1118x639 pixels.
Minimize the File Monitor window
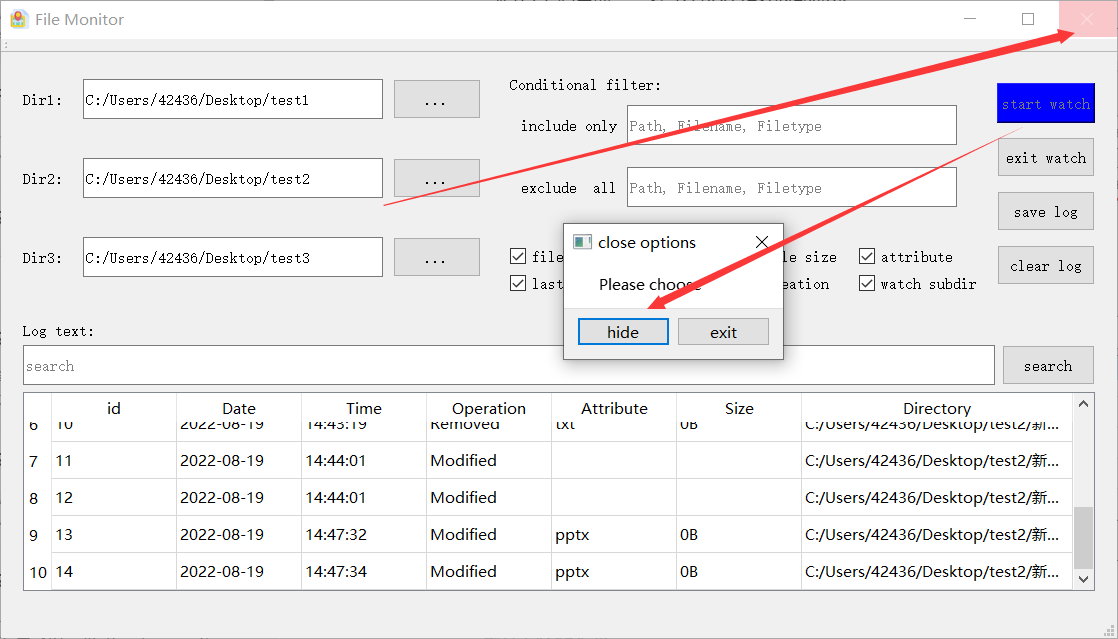click(970, 19)
